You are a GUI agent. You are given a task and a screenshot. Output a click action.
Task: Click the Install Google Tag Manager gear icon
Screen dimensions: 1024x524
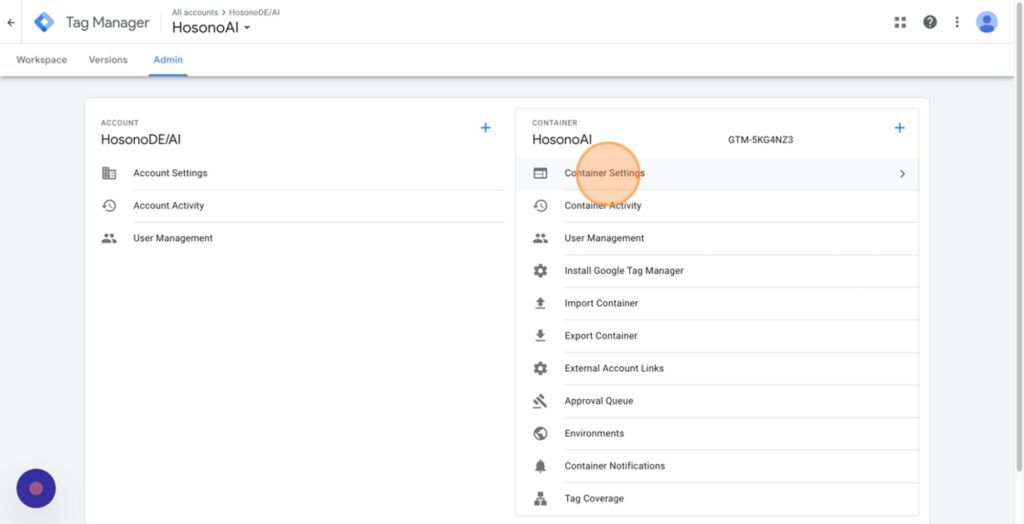540,270
